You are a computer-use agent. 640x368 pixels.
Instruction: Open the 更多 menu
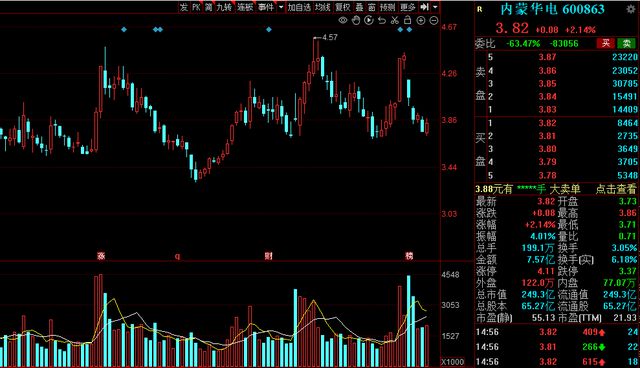click(x=407, y=7)
